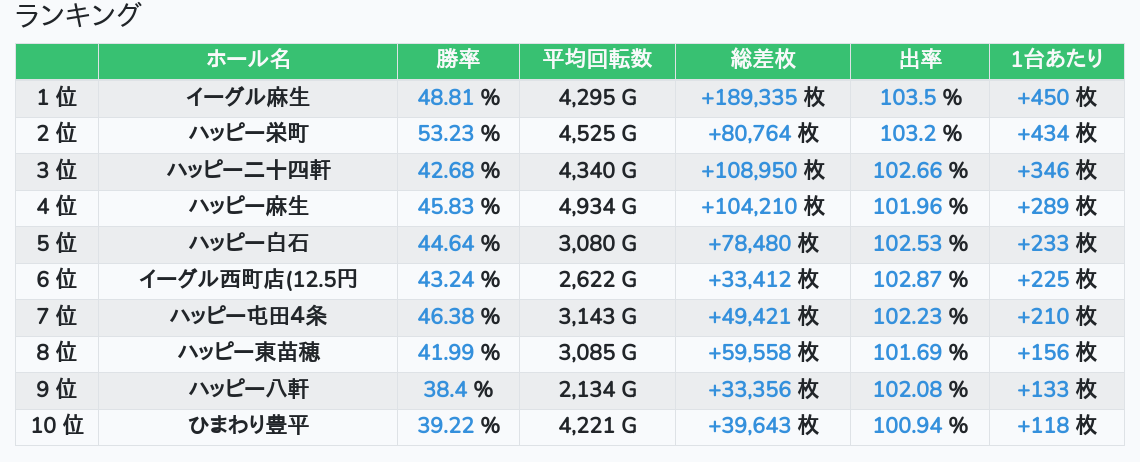Open the win rate 48.81 link
The width and height of the screenshot is (1140, 462).
click(446, 97)
